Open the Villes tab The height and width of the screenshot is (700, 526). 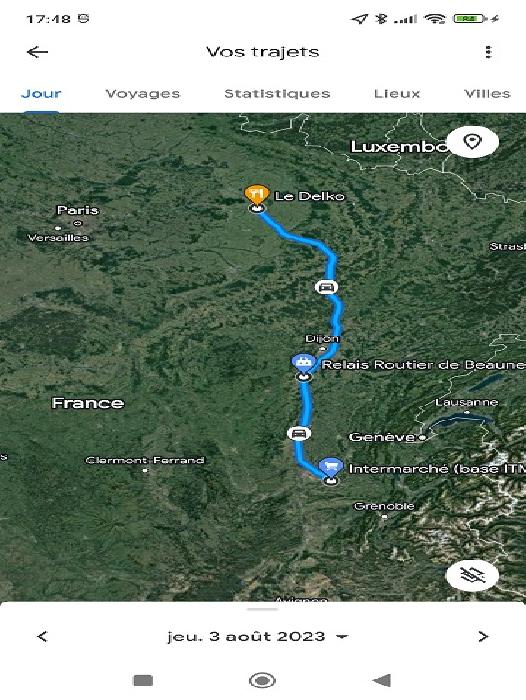pos(487,93)
